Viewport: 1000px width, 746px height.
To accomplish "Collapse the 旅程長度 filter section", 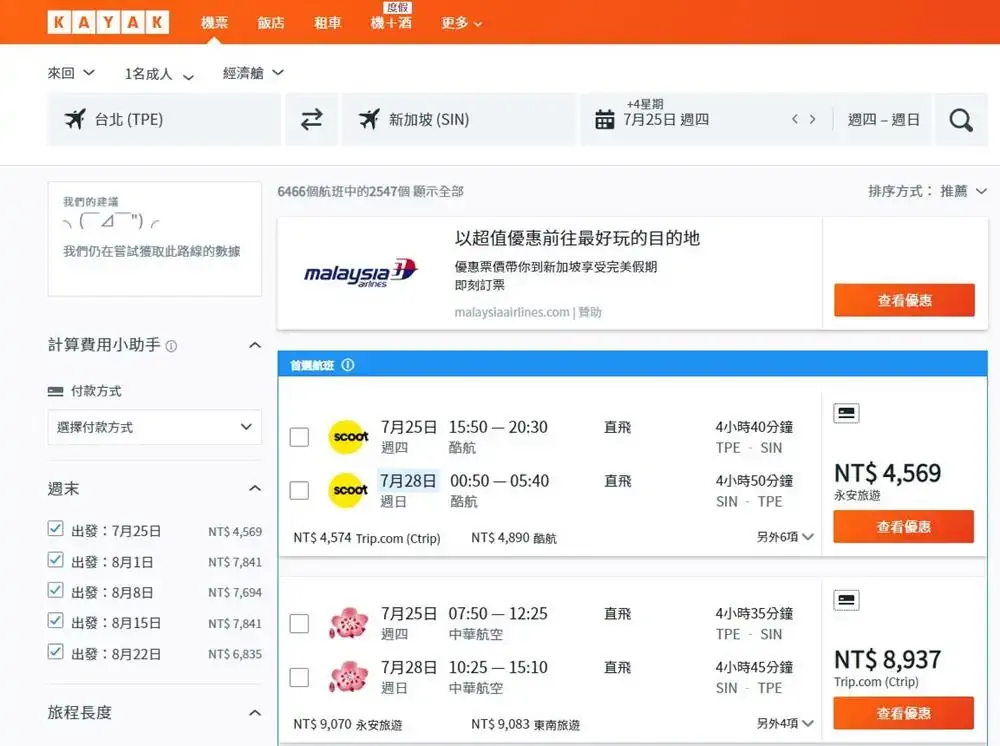I will point(254,712).
